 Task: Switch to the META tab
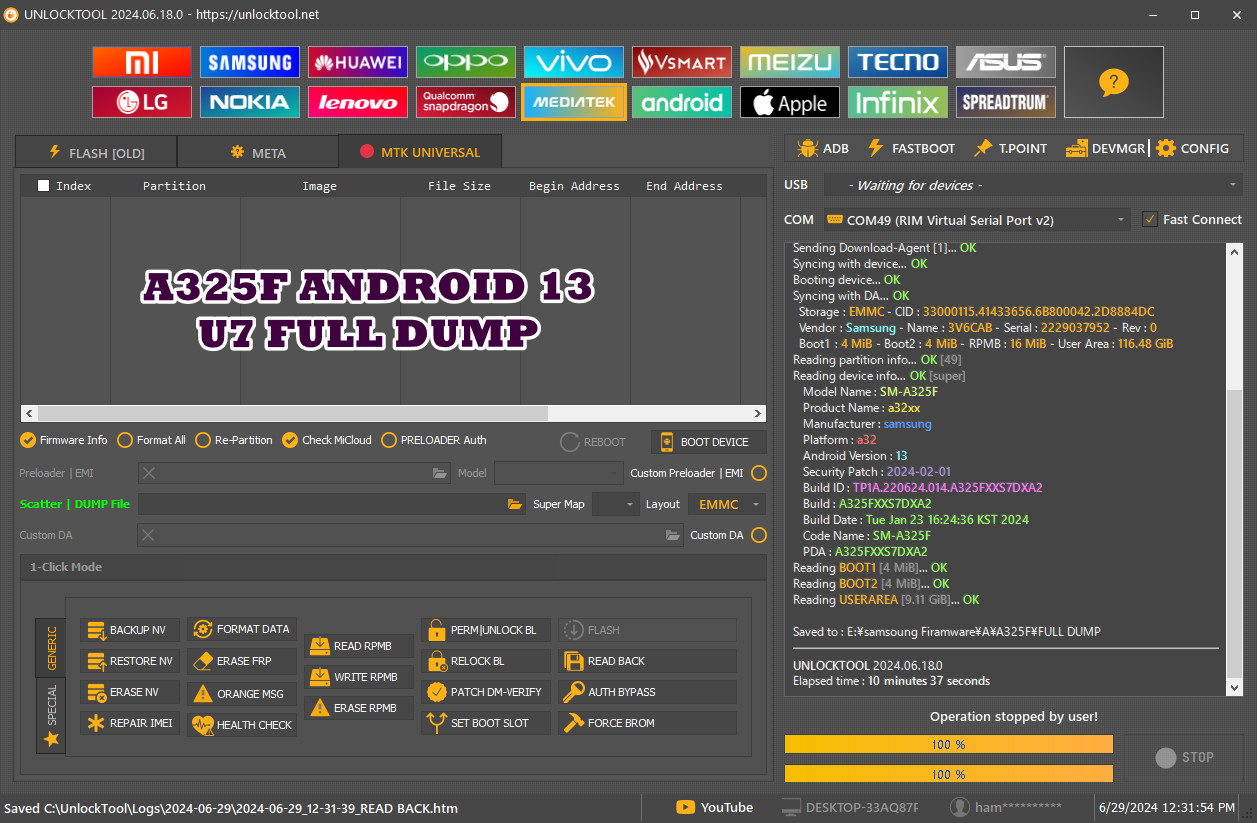tap(258, 152)
